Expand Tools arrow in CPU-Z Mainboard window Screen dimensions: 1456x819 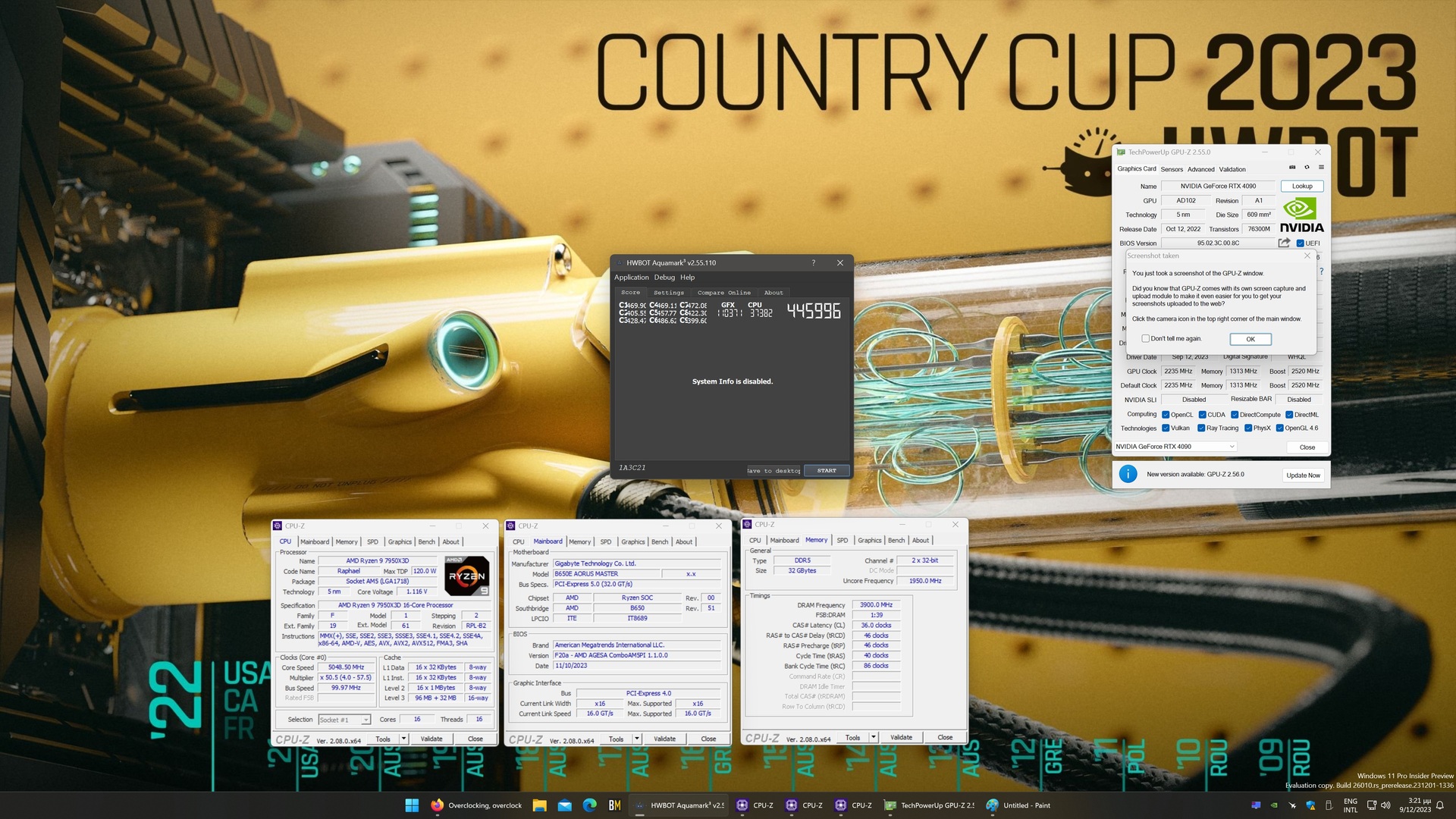point(637,739)
